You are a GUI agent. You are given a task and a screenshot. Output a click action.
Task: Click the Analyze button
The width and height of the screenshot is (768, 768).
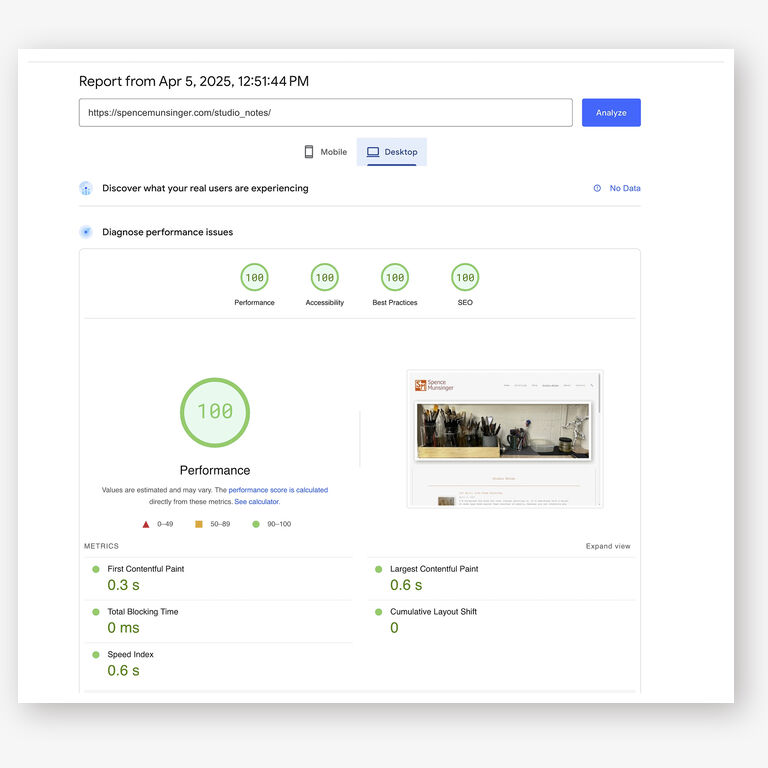click(611, 113)
